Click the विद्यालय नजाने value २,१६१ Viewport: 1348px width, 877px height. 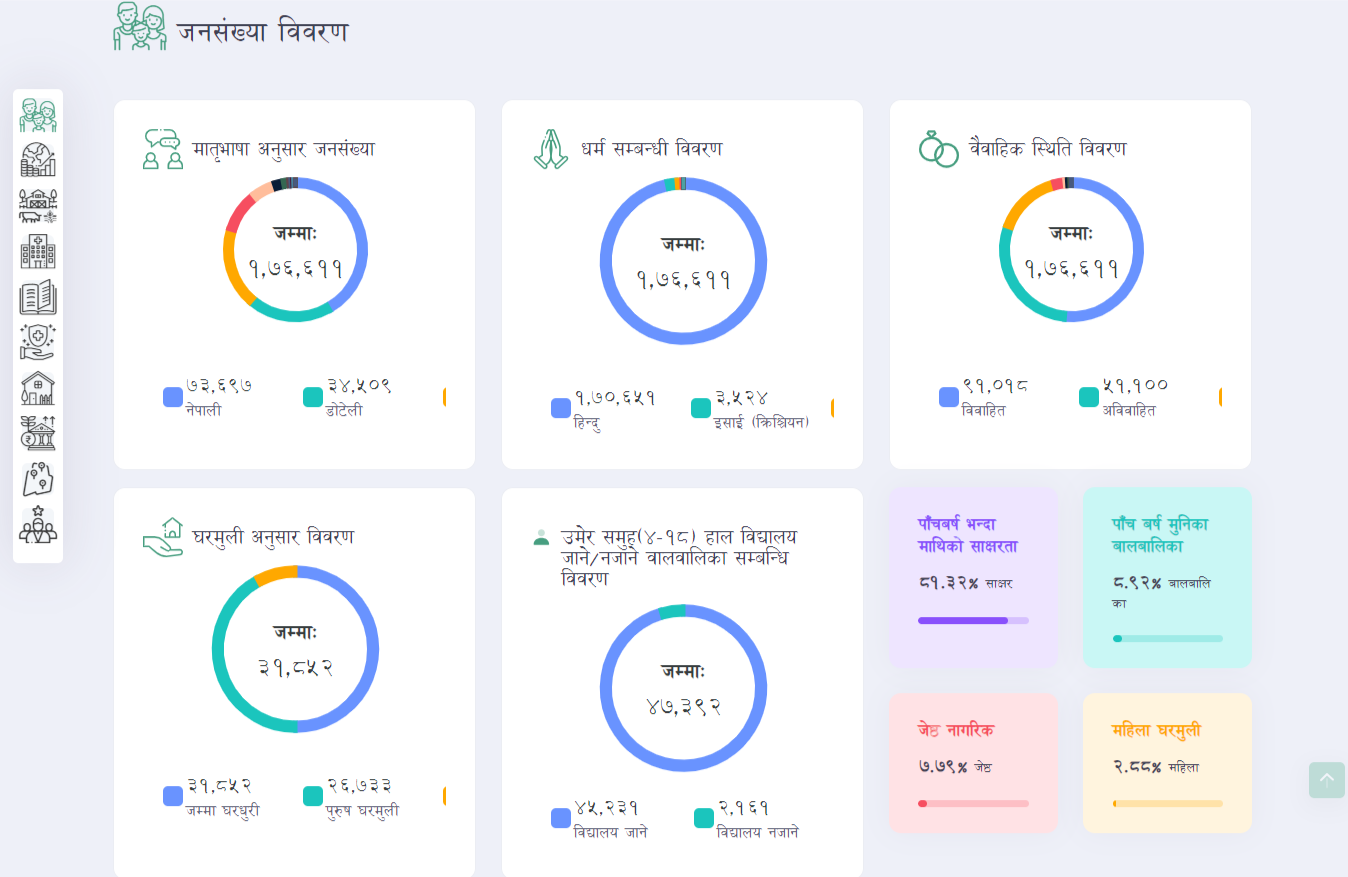[743, 807]
